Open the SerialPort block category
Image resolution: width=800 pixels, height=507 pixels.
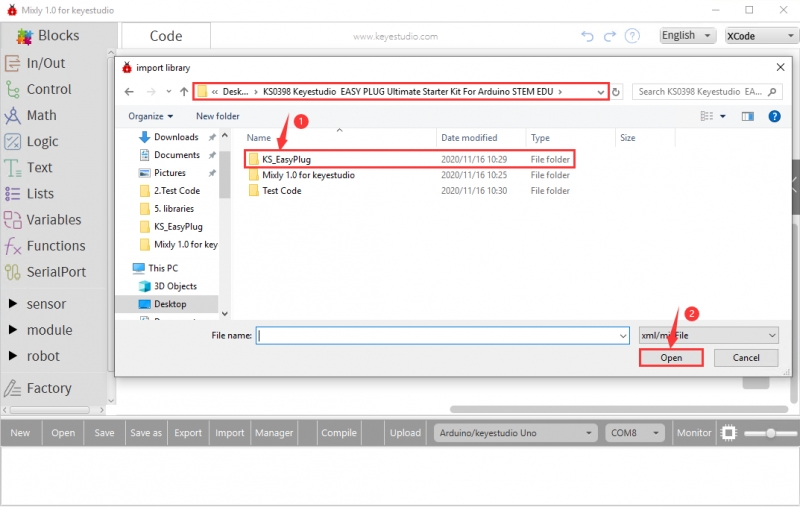(x=45, y=272)
